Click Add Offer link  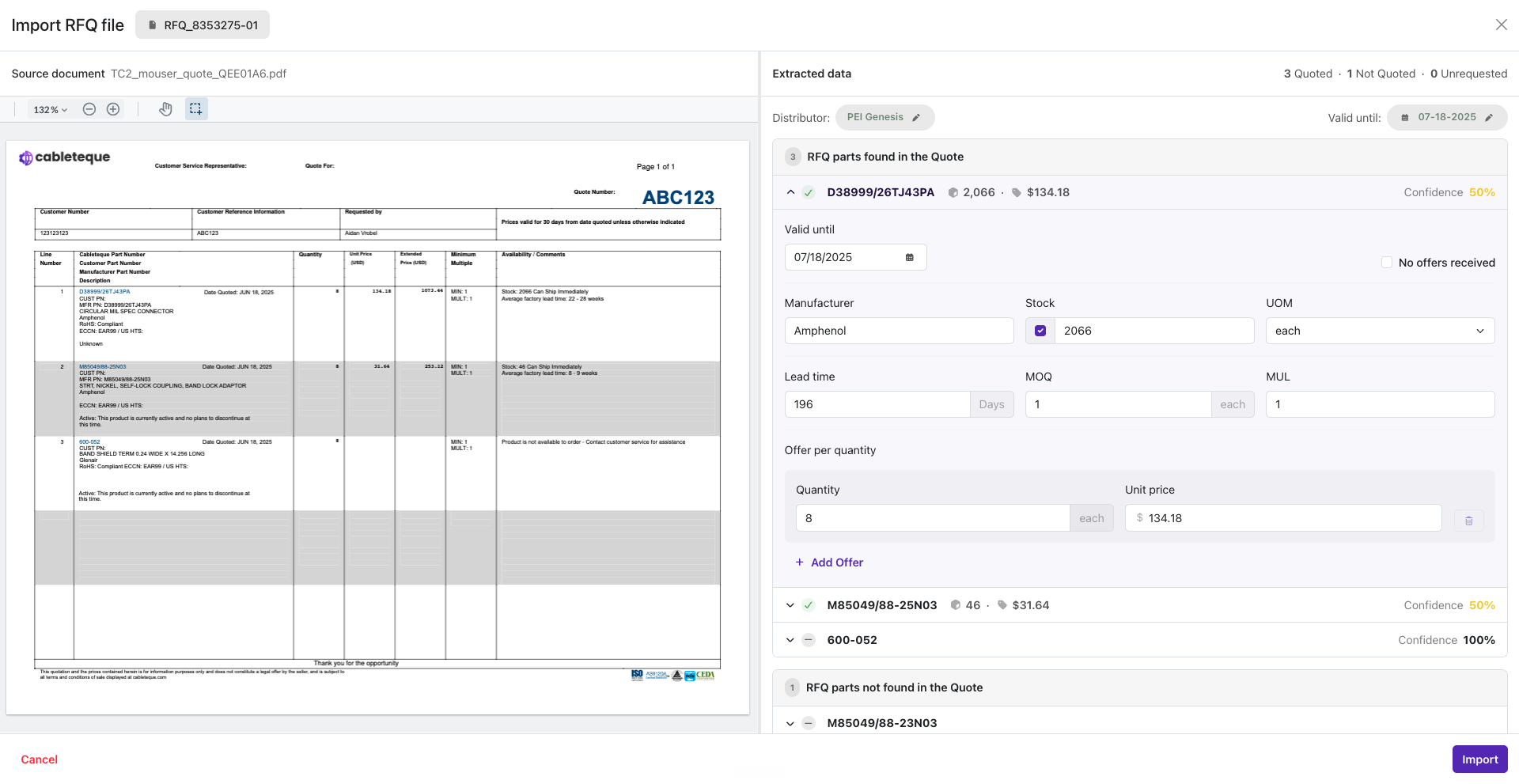click(x=829, y=562)
